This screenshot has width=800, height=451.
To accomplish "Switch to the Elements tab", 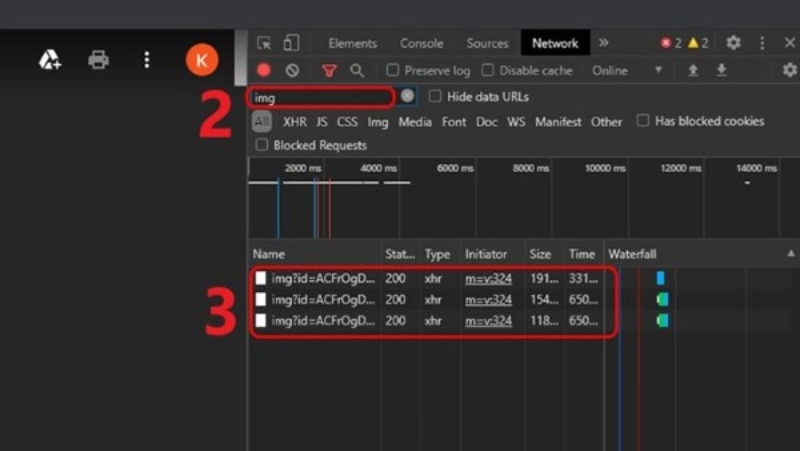I will (353, 43).
